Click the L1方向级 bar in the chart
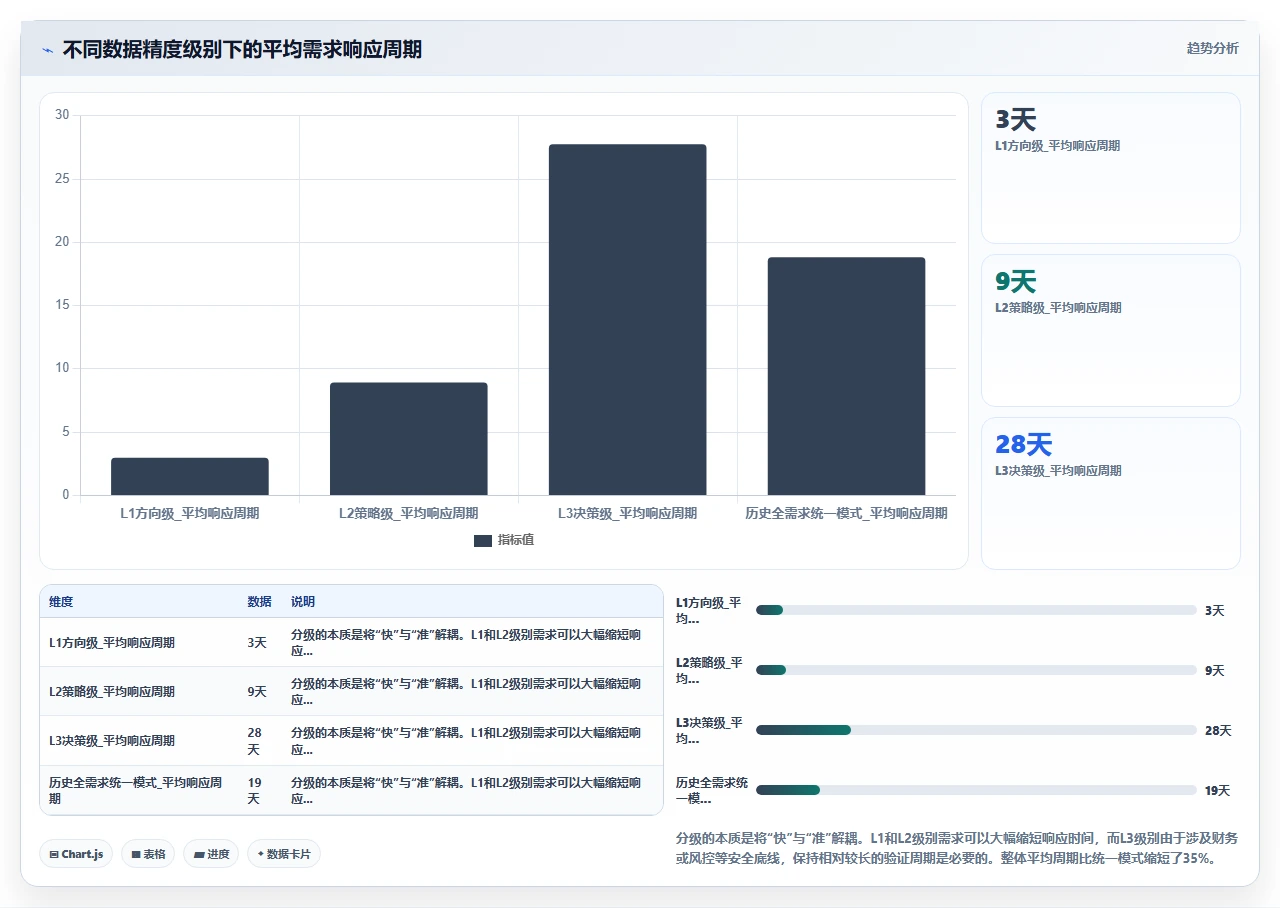 (190, 476)
